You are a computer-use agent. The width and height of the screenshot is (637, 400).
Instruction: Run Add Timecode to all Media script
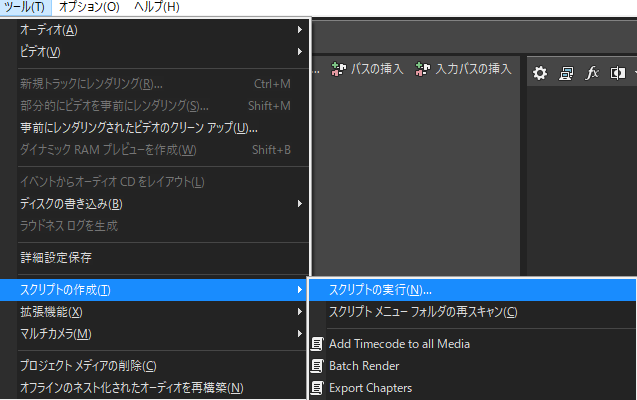coord(472,344)
